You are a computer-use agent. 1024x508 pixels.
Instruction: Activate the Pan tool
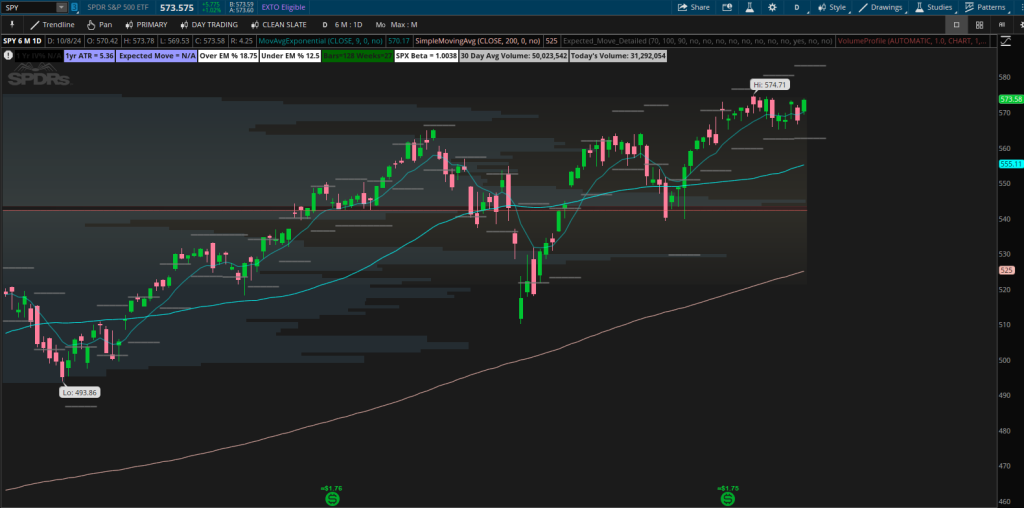[100, 24]
